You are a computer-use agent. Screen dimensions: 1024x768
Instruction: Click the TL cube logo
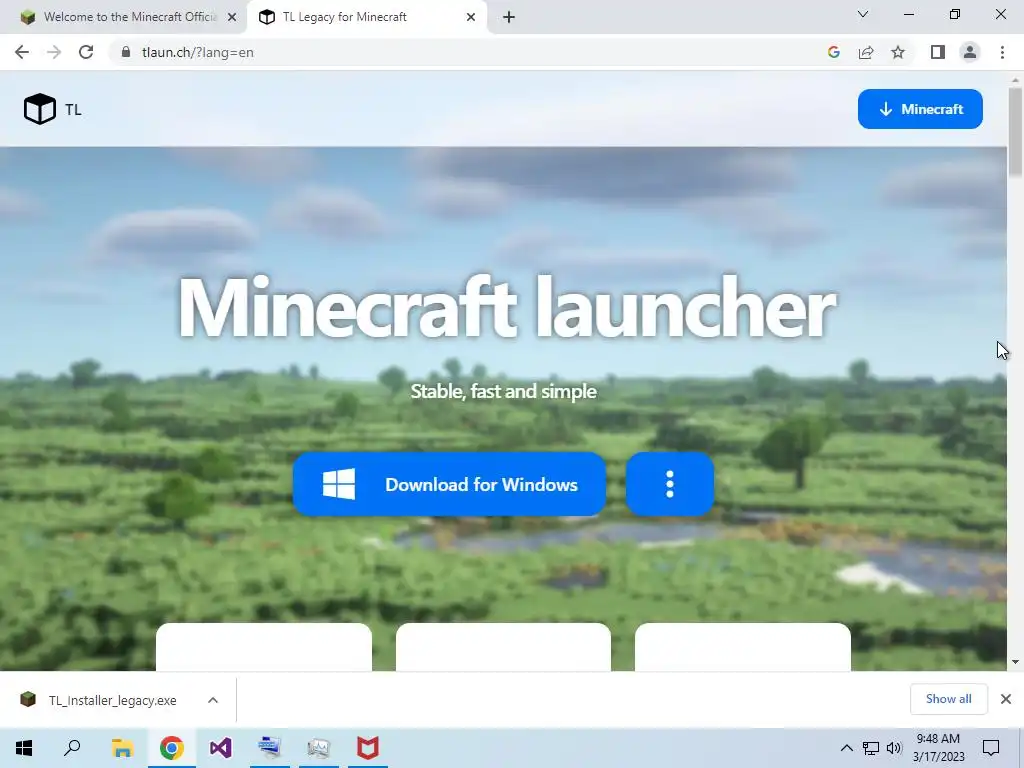(40, 109)
